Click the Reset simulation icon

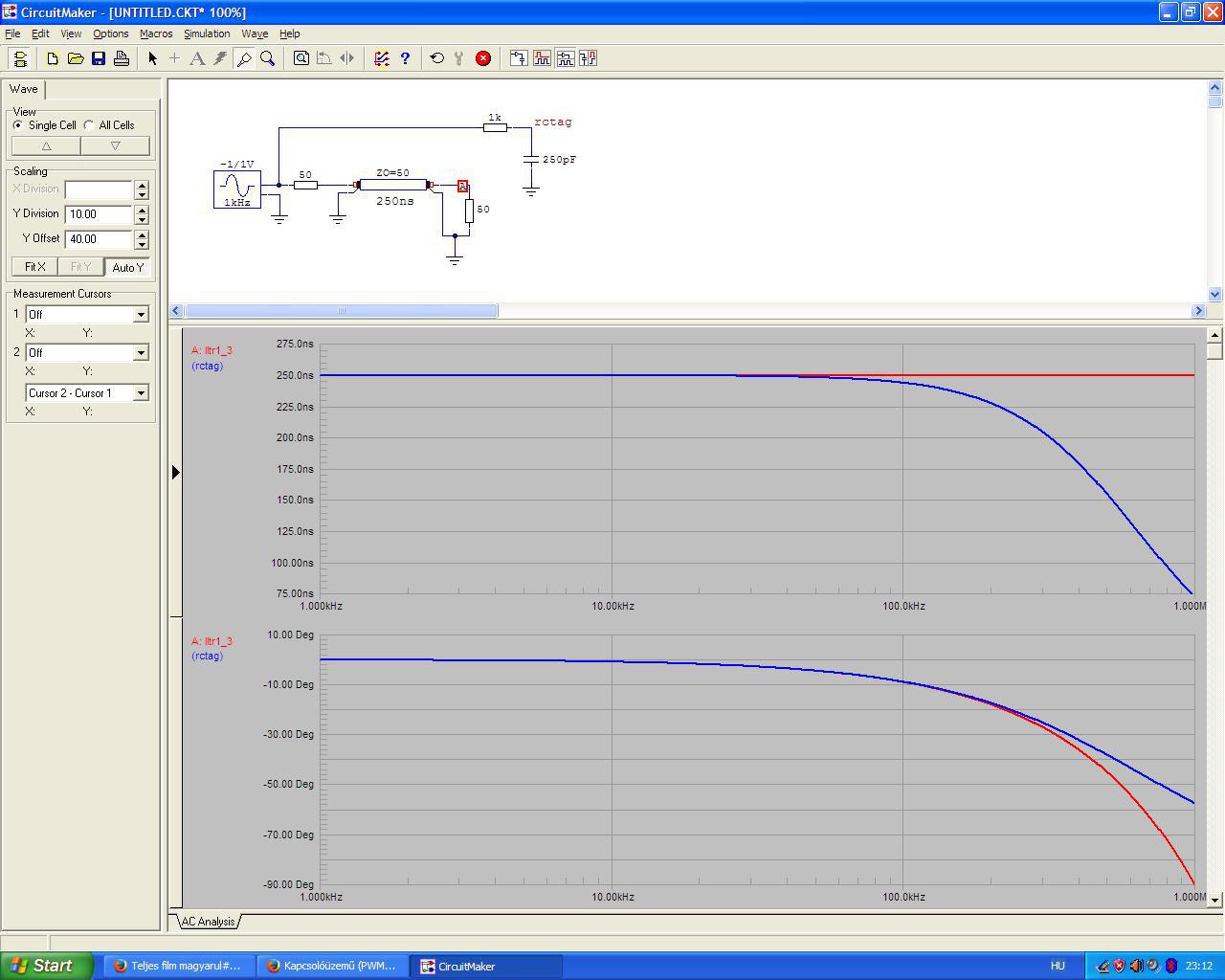tap(437, 58)
